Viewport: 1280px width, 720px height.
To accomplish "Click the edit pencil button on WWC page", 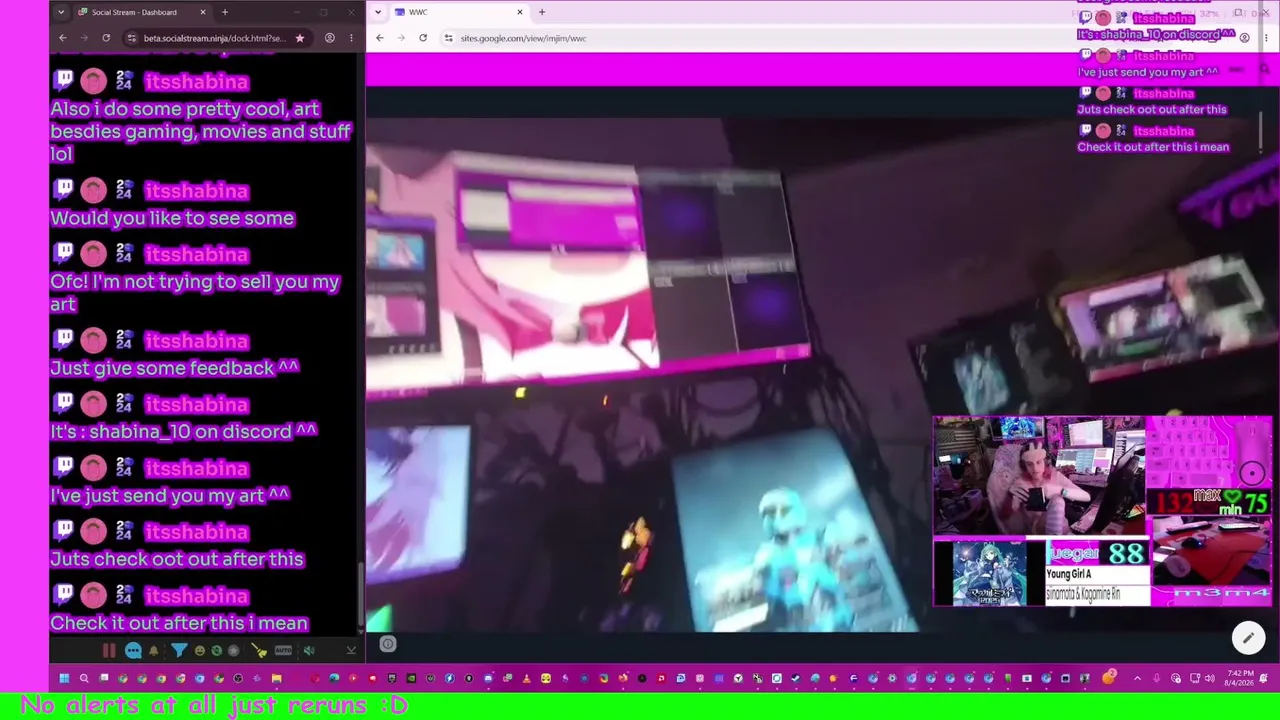I will [1248, 637].
